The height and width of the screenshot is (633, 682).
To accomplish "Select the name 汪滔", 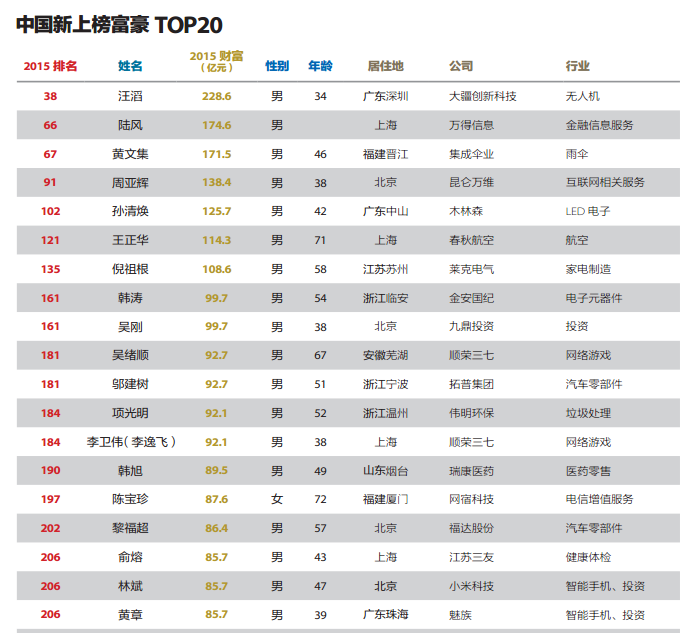I will (x=130, y=96).
